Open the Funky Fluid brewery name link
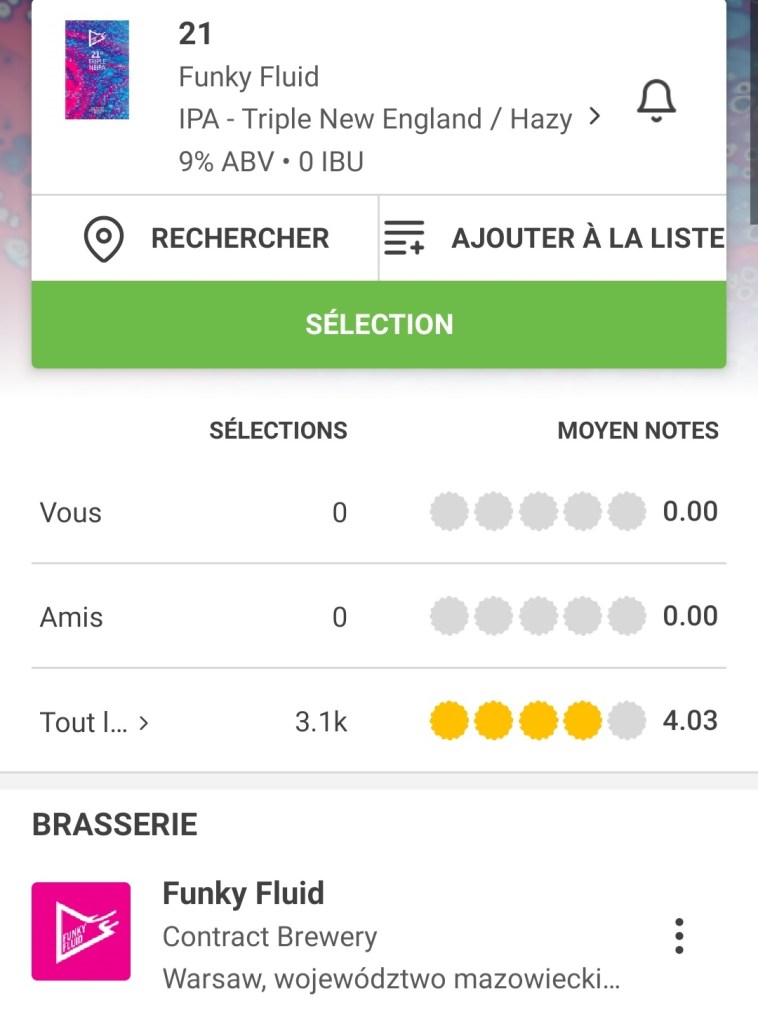This screenshot has width=758, height=1024. (x=243, y=893)
